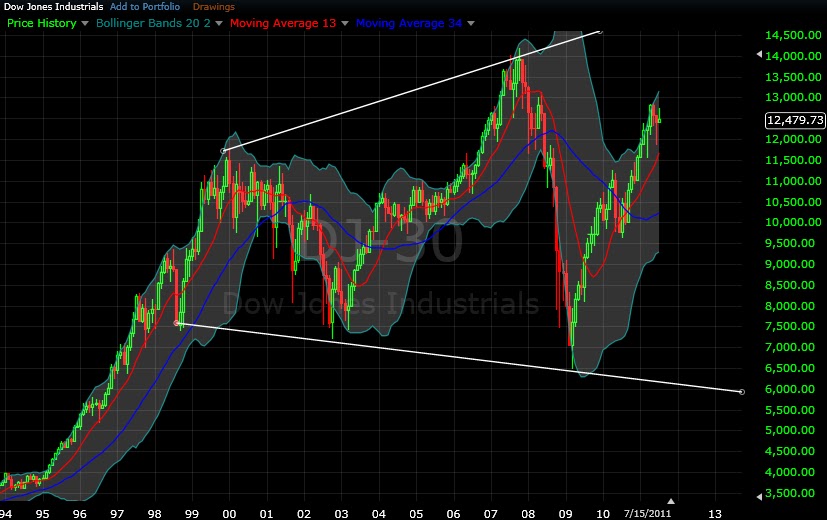Open the Price History dropdown arrow
The height and width of the screenshot is (520, 827).
[85, 24]
